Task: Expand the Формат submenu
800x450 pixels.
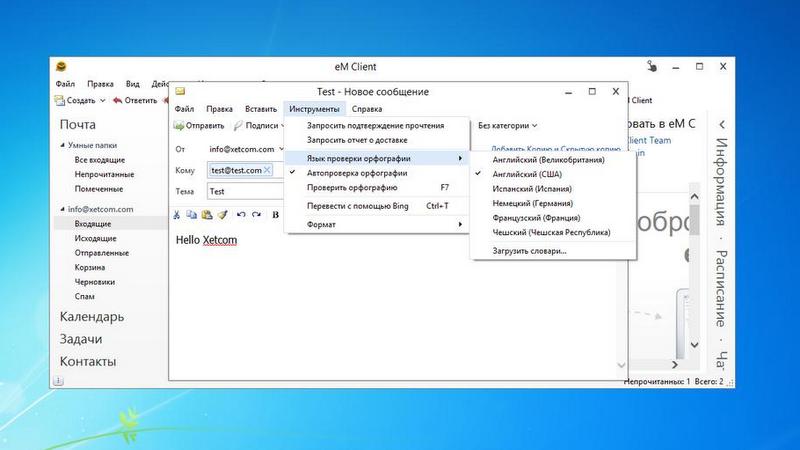Action: 377,224
